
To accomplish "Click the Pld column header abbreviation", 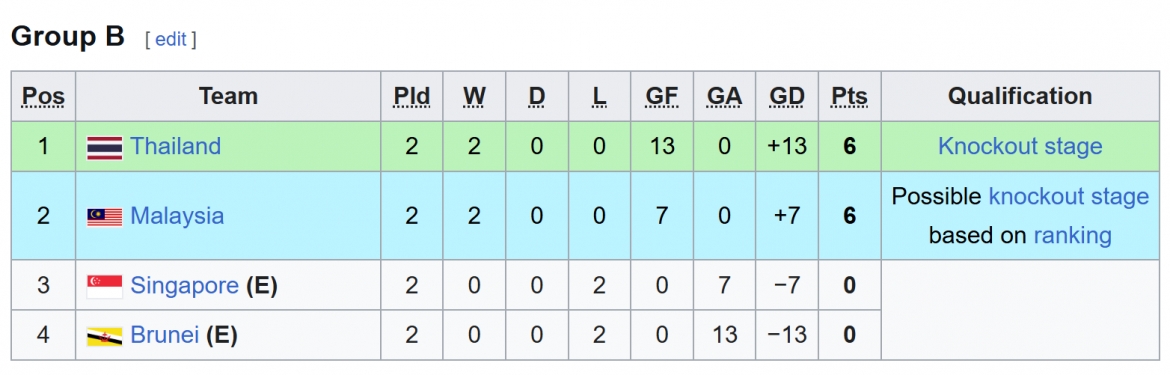I will (412, 96).
